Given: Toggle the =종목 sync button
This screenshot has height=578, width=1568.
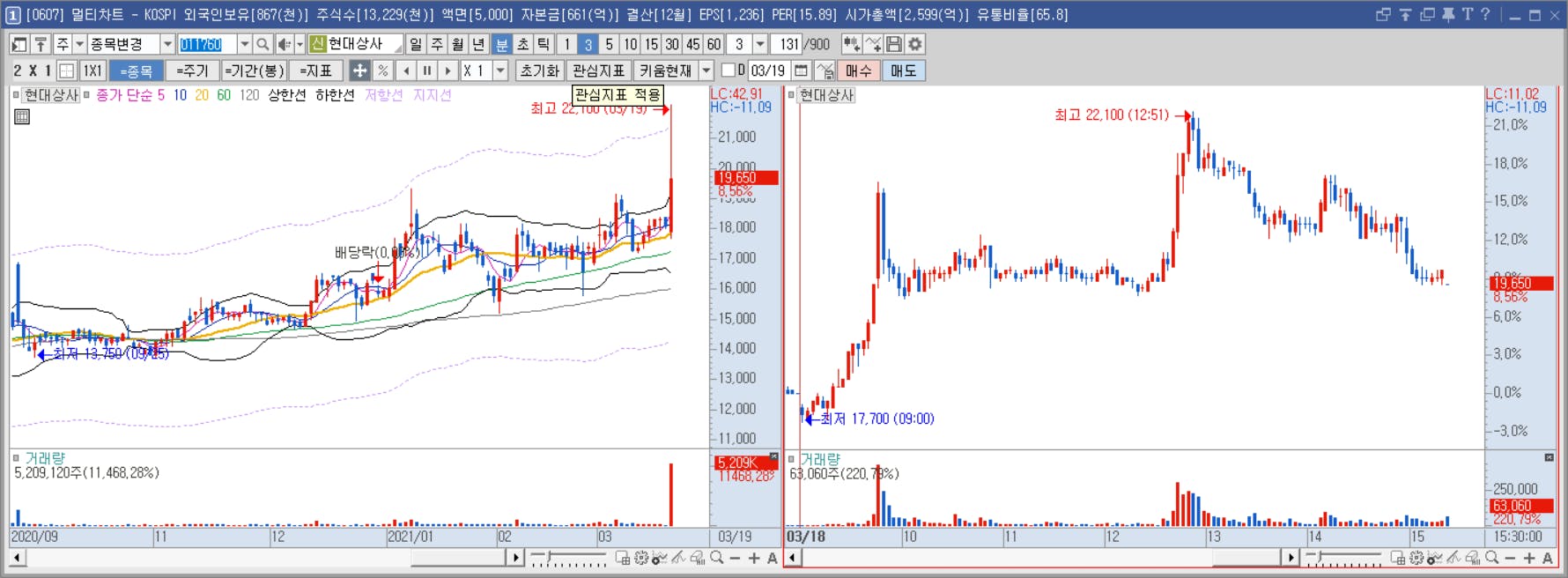Looking at the screenshot, I should pyautogui.click(x=137, y=70).
